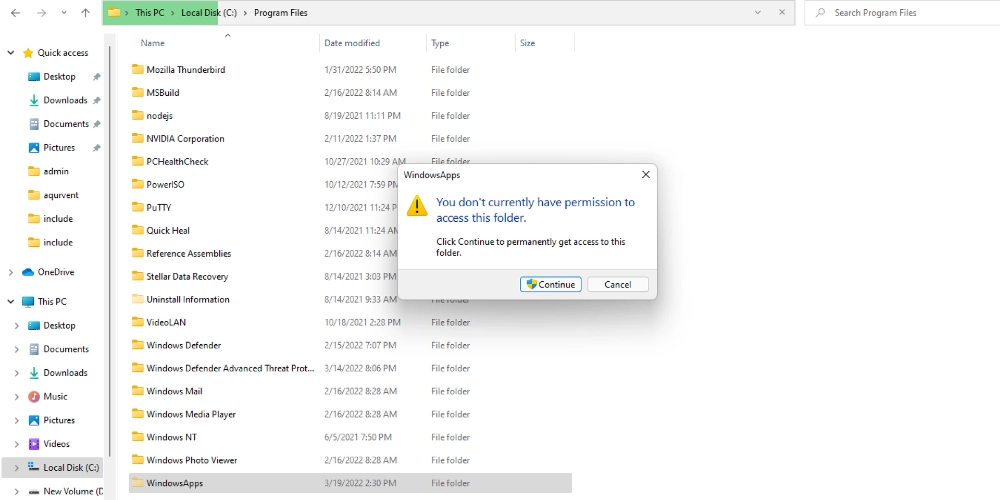This screenshot has width=1000, height=500.
Task: Click the warning icon in dialog
Action: click(x=417, y=205)
